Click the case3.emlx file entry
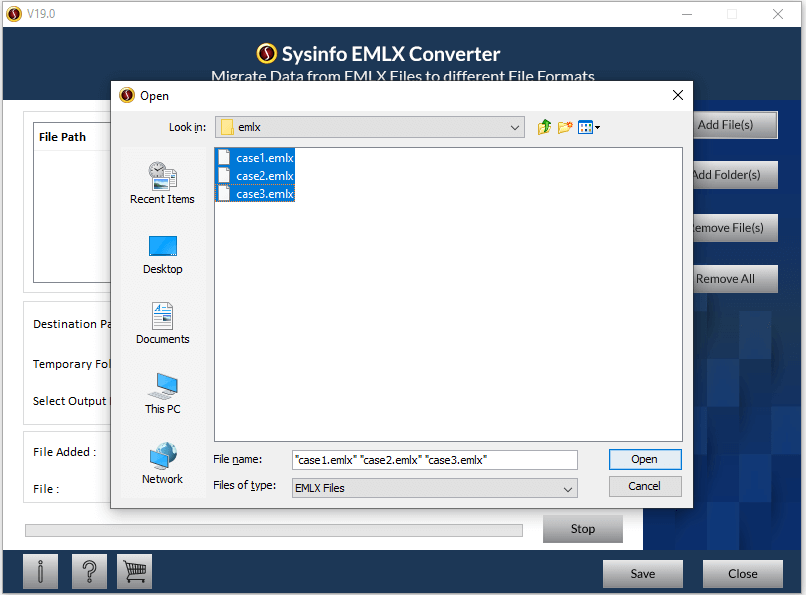The width and height of the screenshot is (806, 595). click(264, 194)
